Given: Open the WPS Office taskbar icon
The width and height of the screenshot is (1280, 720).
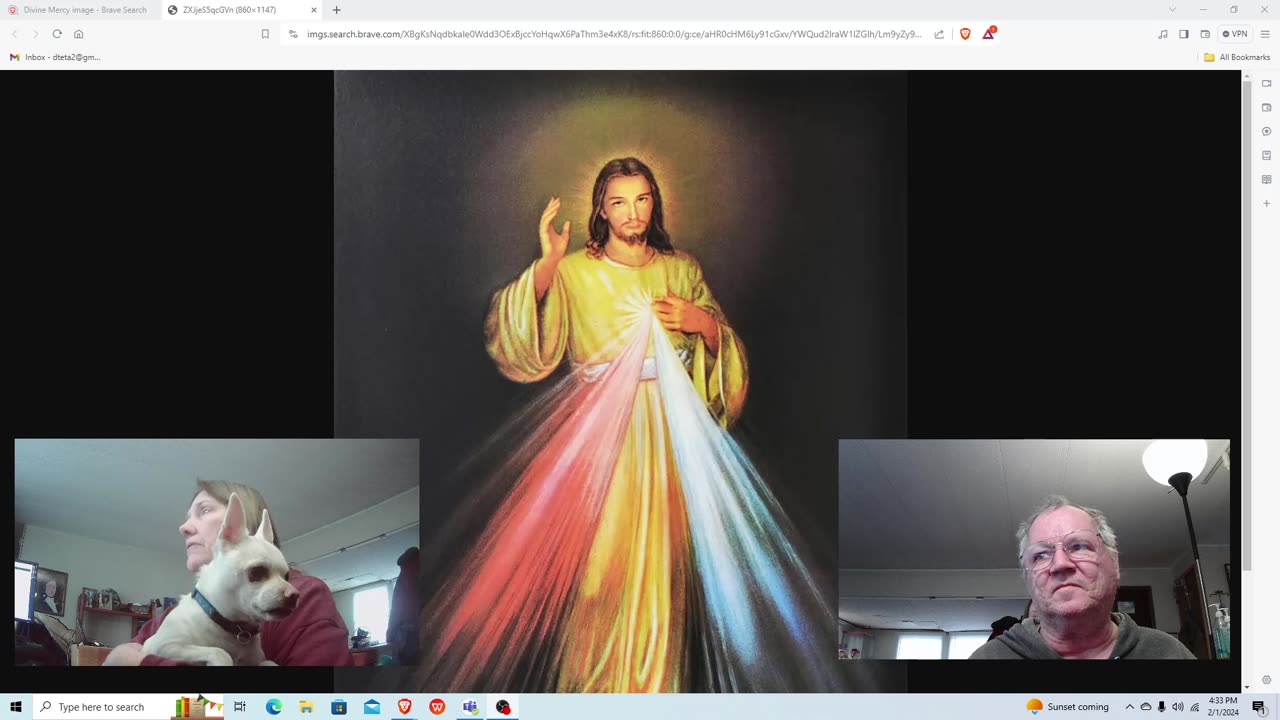Looking at the screenshot, I should [437, 707].
